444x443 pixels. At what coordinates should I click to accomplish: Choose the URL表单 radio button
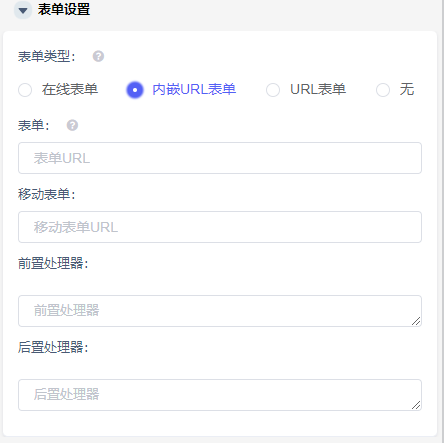tap(273, 90)
